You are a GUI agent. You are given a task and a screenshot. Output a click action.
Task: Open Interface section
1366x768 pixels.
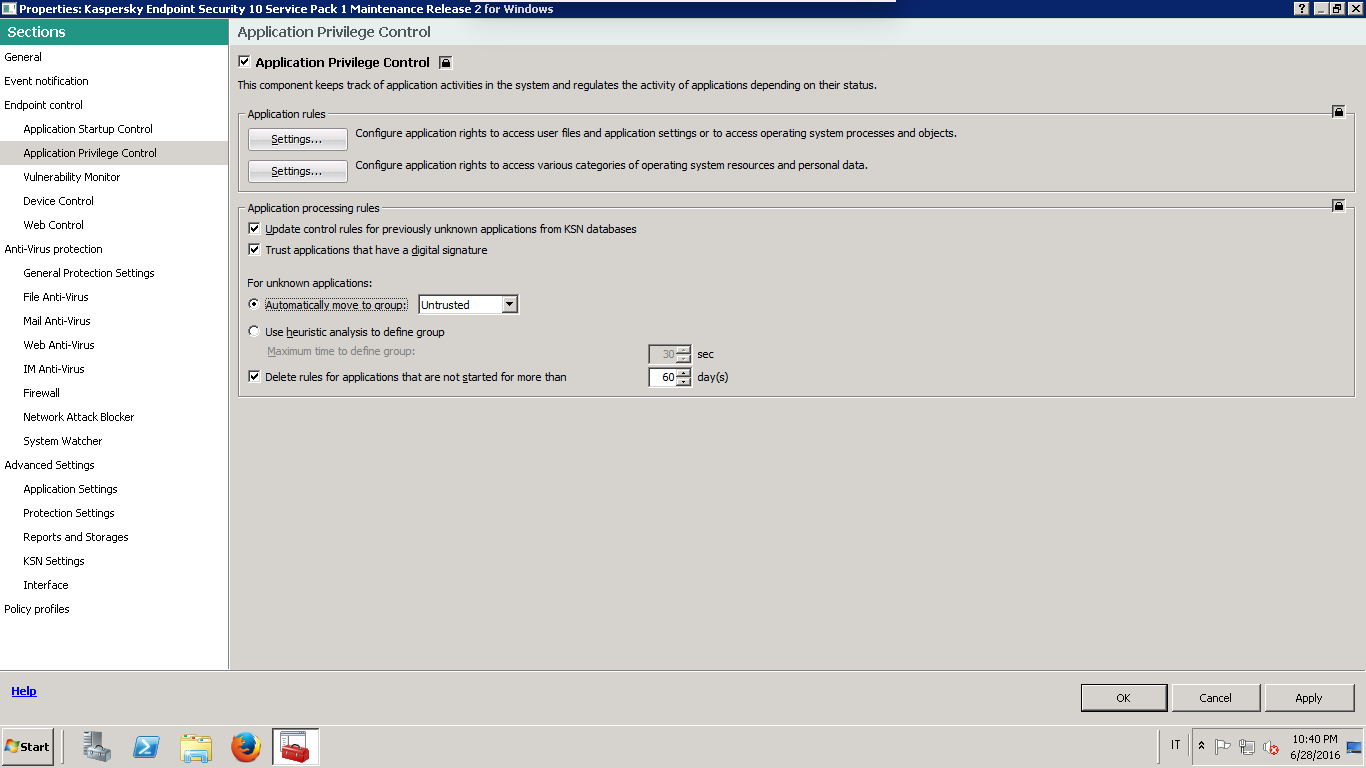(x=46, y=585)
